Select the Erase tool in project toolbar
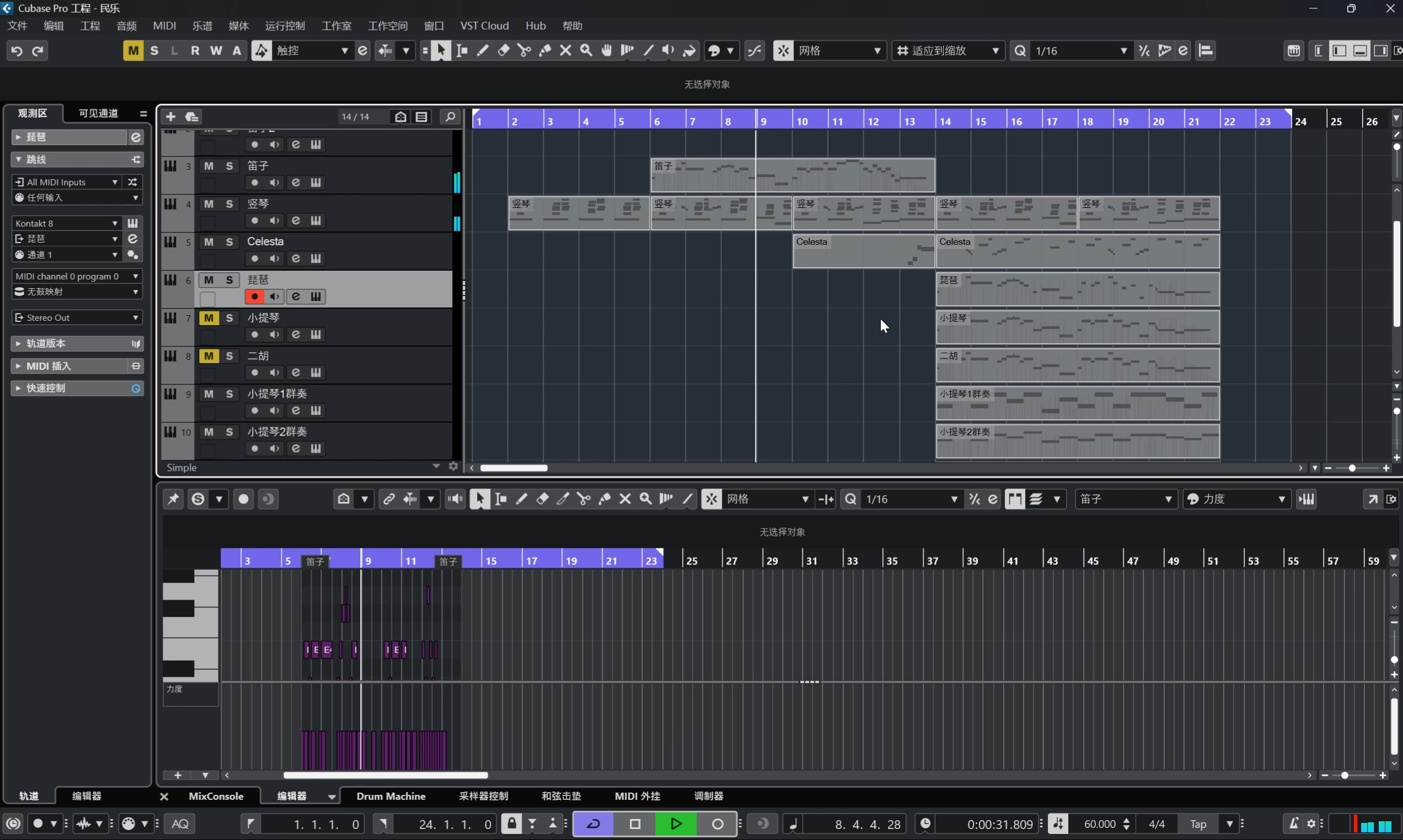This screenshot has height=840, width=1403. [504, 51]
